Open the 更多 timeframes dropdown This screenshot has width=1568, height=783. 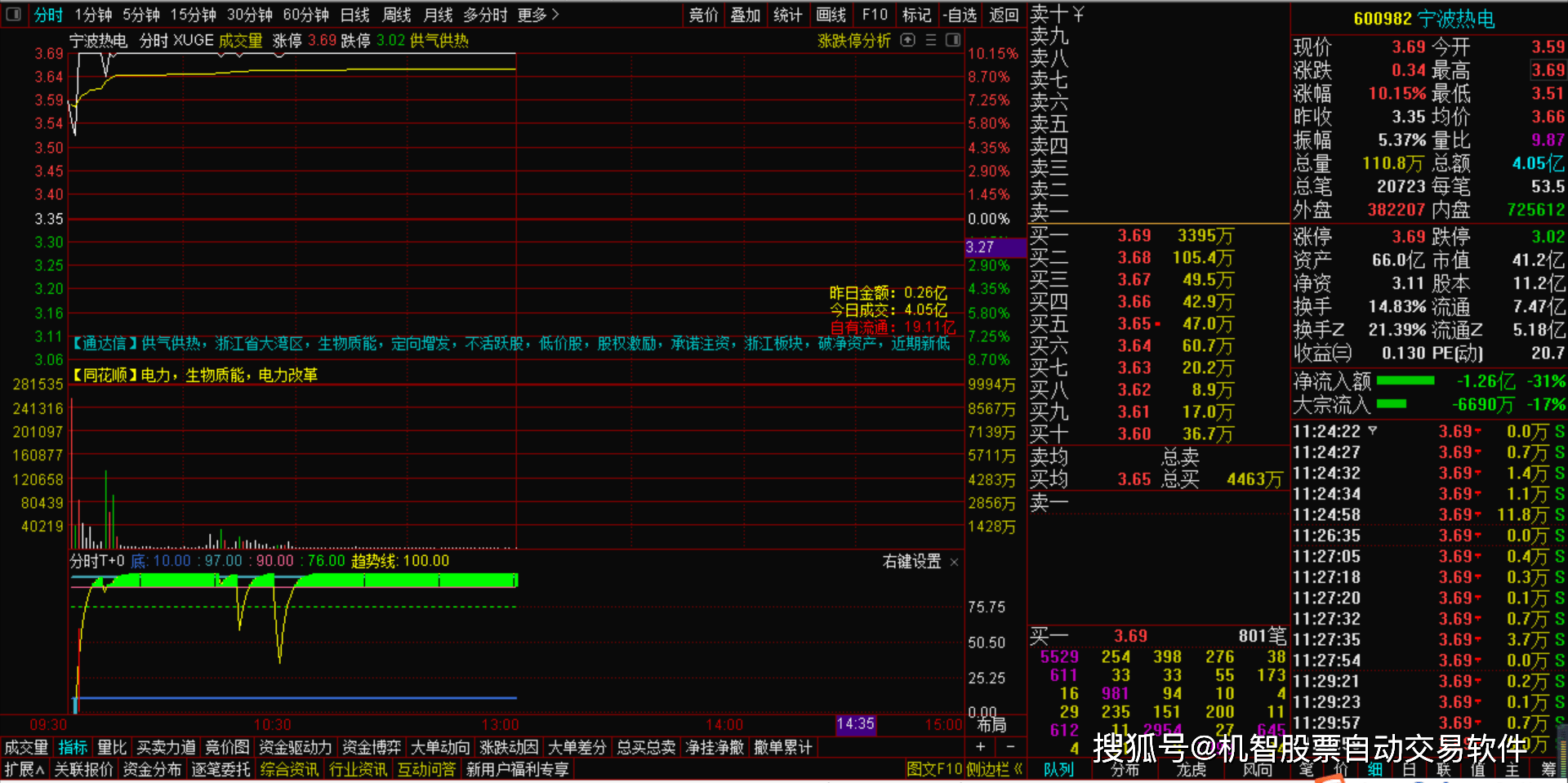pos(538,15)
